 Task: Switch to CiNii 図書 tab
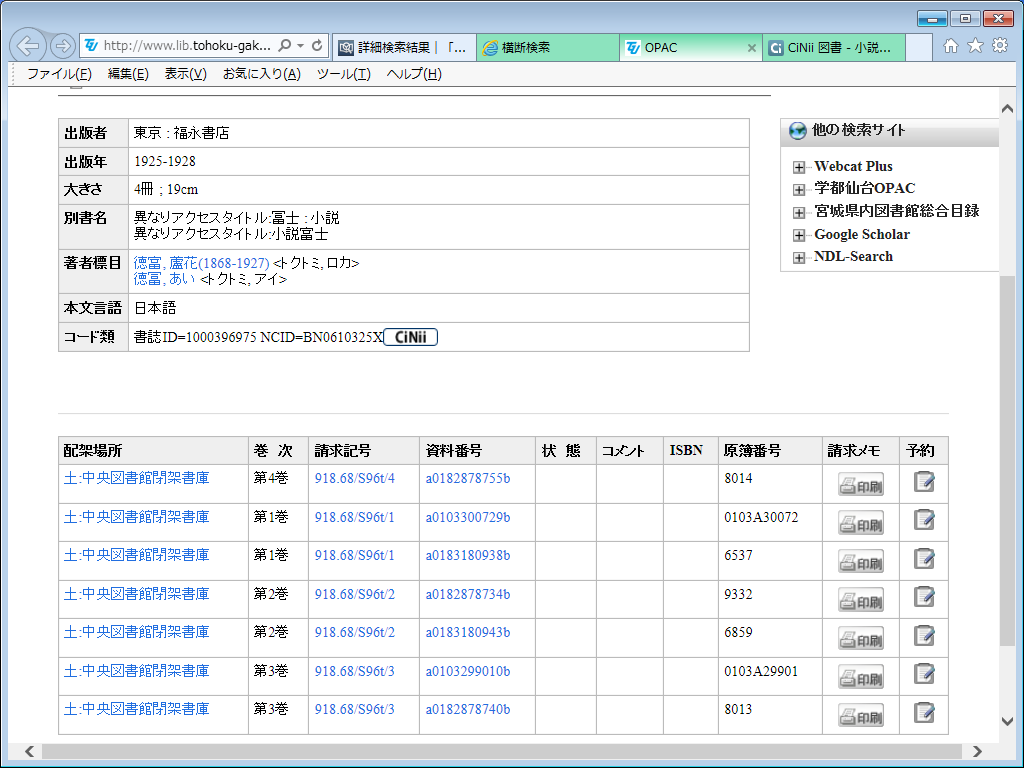pos(834,48)
